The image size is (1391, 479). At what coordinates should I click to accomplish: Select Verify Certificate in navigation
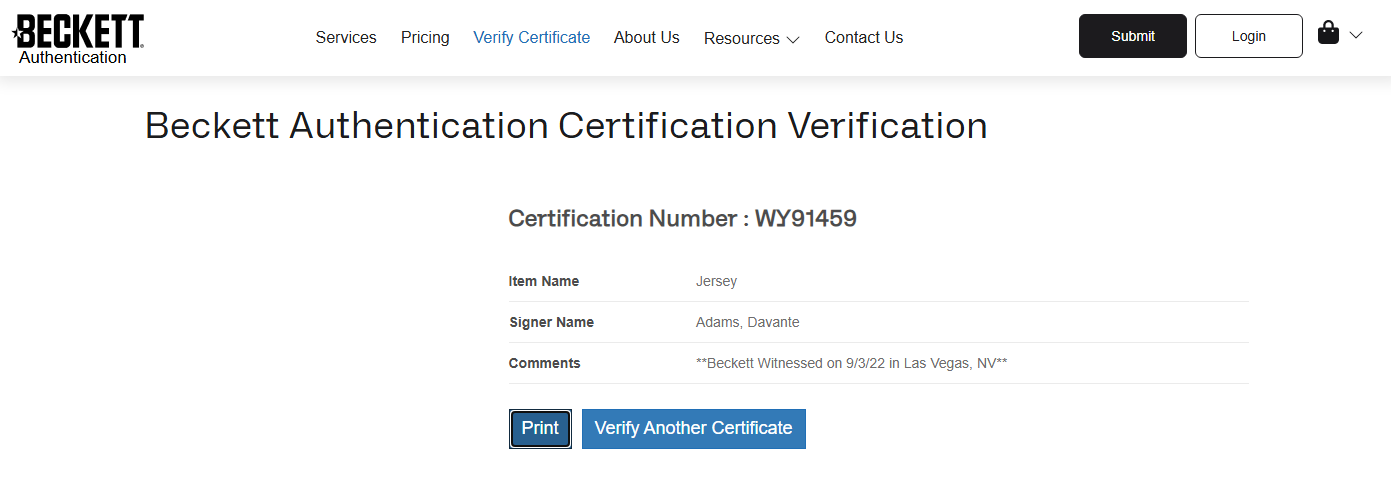click(531, 37)
